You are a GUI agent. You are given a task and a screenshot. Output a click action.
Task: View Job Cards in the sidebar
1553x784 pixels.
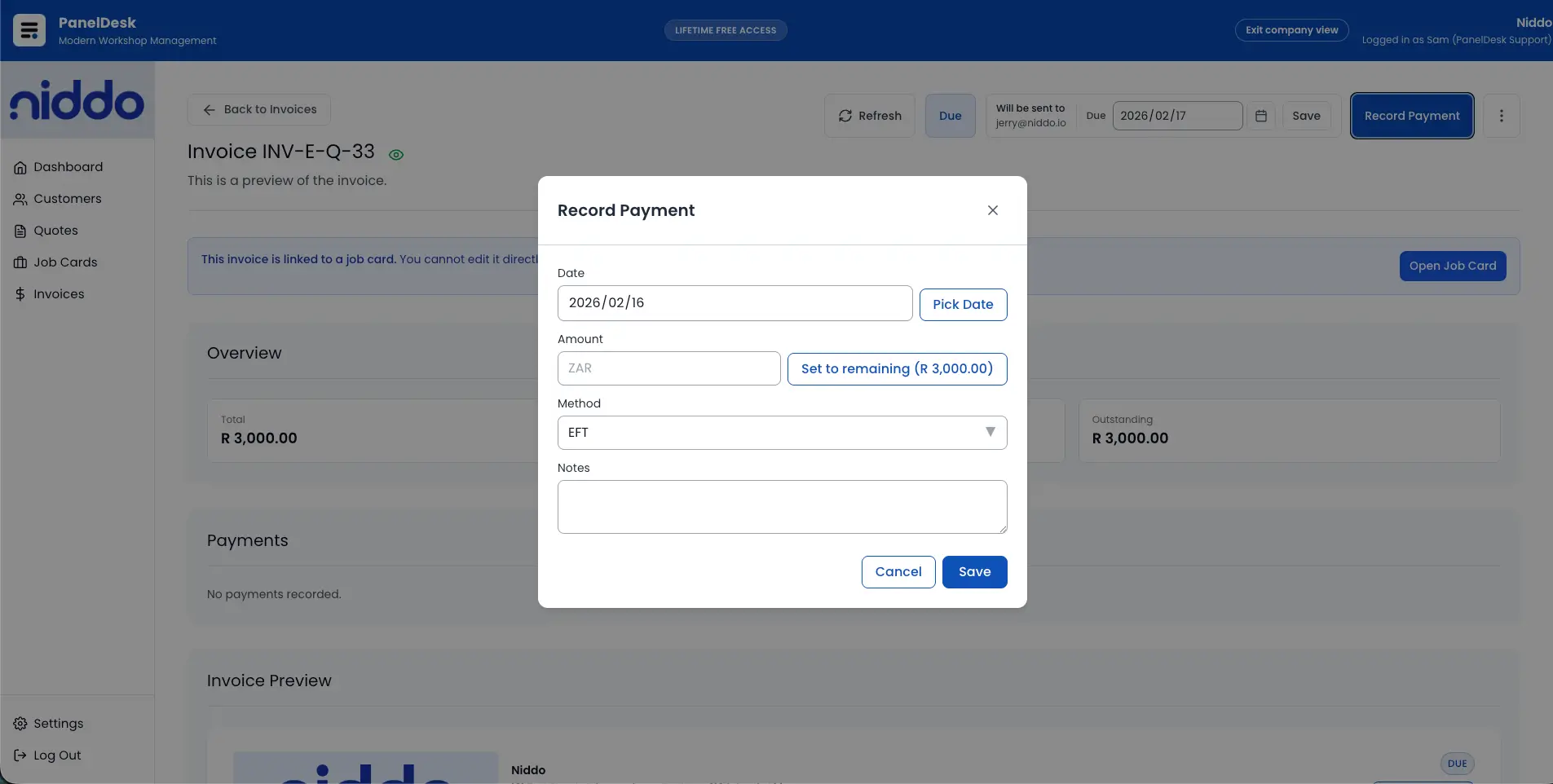click(x=66, y=262)
